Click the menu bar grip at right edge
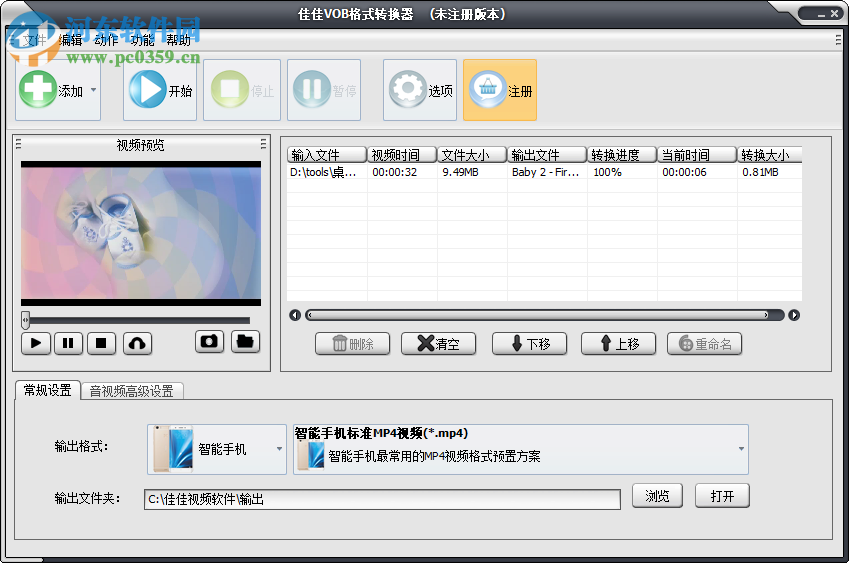The image size is (849, 563). (838, 40)
